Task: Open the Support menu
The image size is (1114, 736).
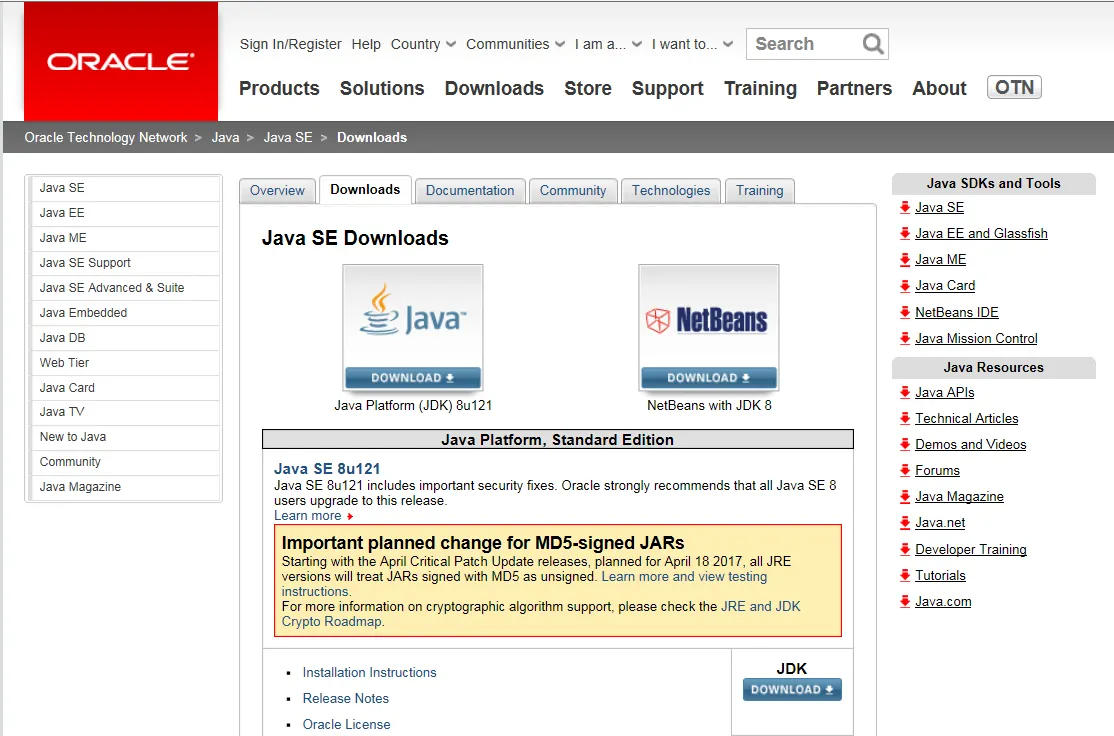Action: click(668, 88)
